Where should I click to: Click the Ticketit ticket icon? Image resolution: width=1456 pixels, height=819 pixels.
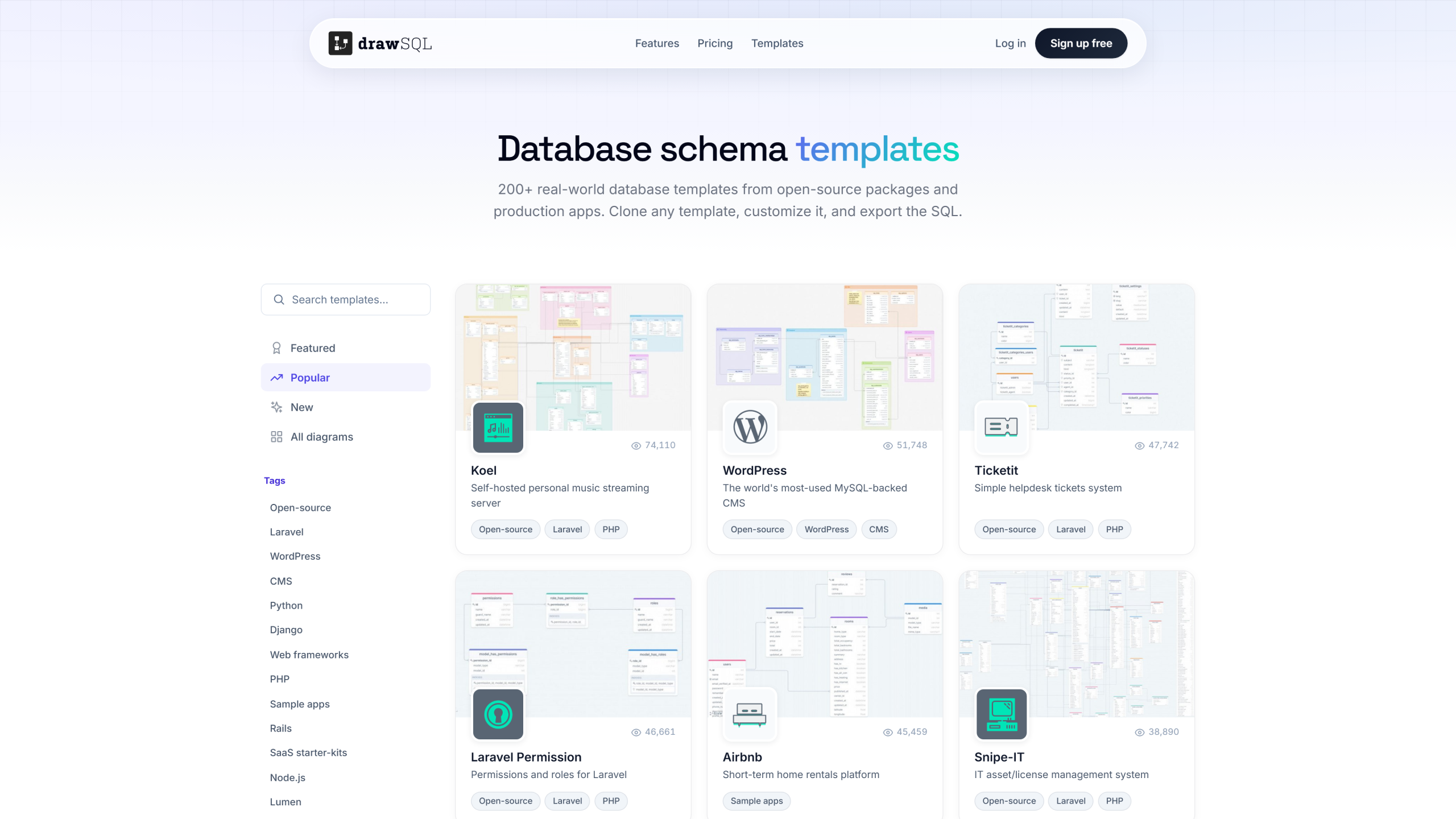coord(1002,428)
